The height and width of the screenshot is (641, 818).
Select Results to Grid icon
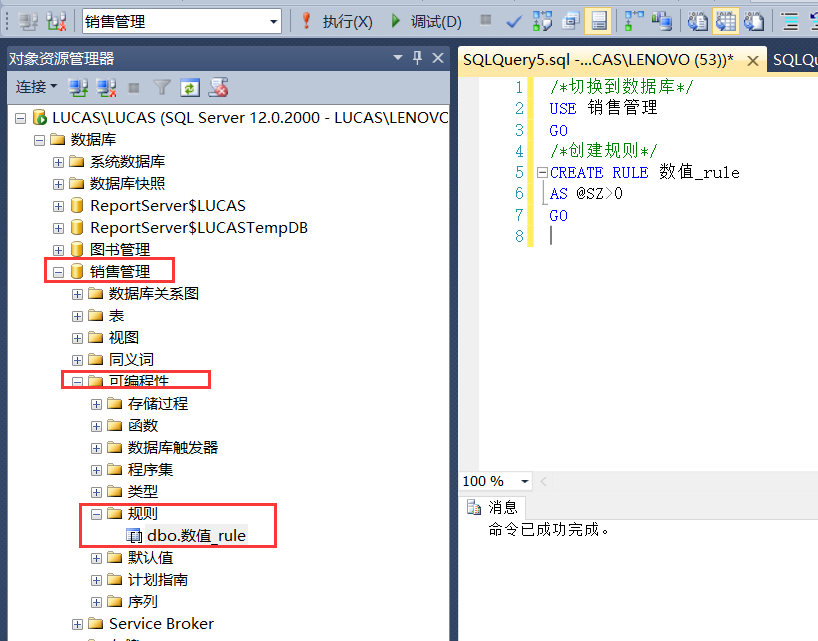pyautogui.click(x=726, y=21)
